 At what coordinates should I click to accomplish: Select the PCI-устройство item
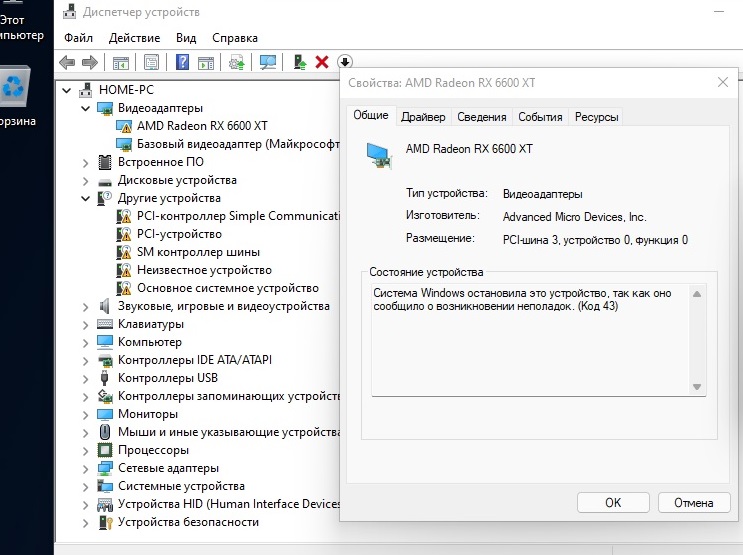(x=179, y=234)
